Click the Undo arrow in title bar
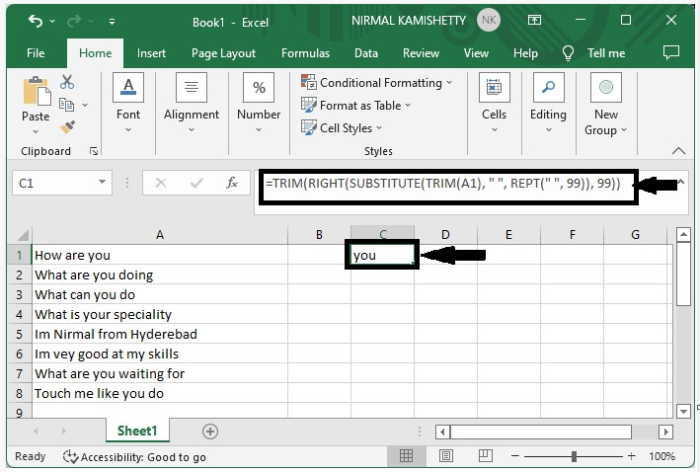The width and height of the screenshot is (700, 472). point(36,20)
